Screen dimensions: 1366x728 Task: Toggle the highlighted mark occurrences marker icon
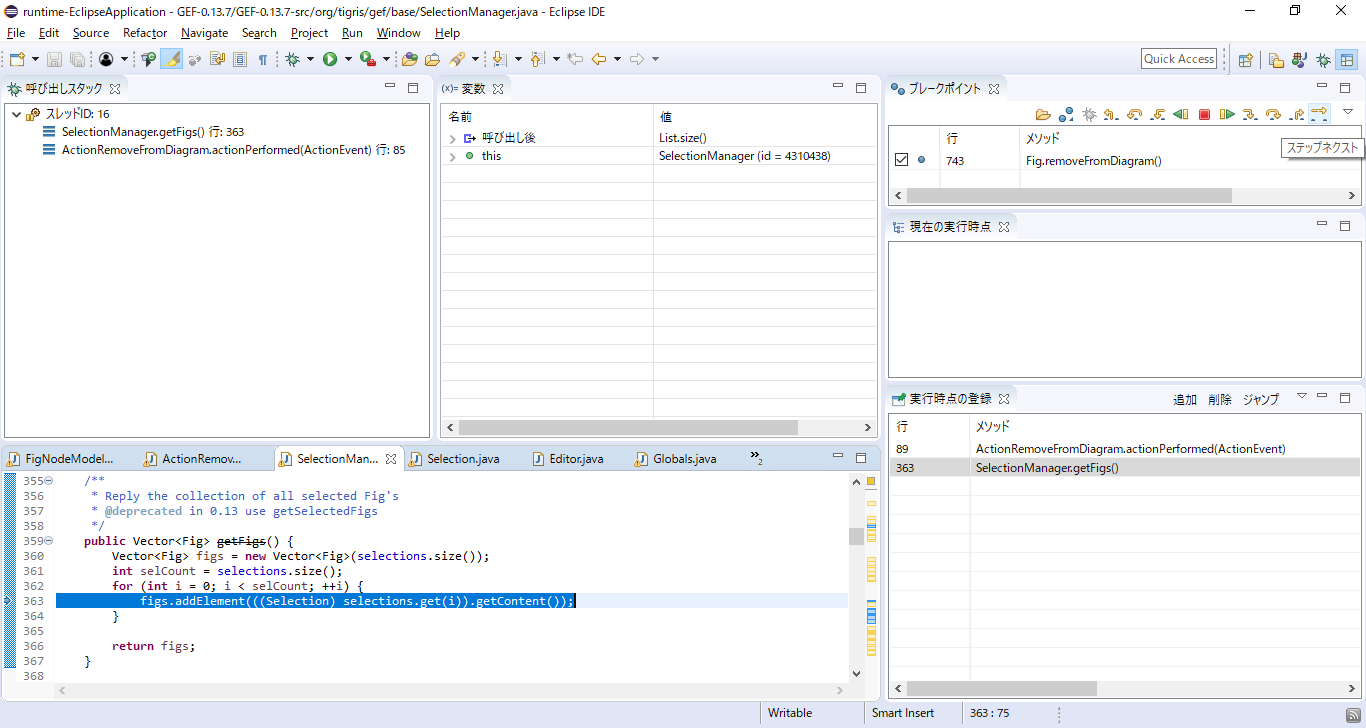click(172, 59)
